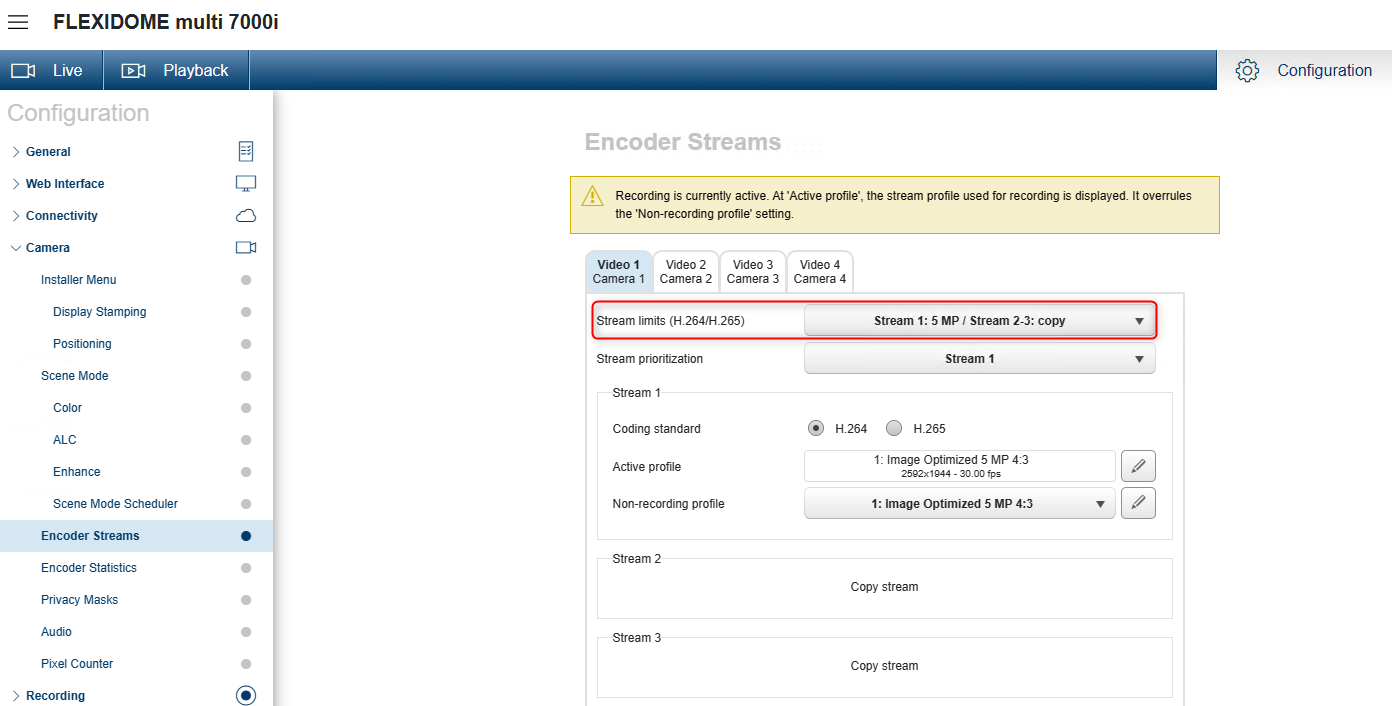1393x706 pixels.
Task: Open the hamburger menu icon
Action: pyautogui.click(x=18, y=22)
